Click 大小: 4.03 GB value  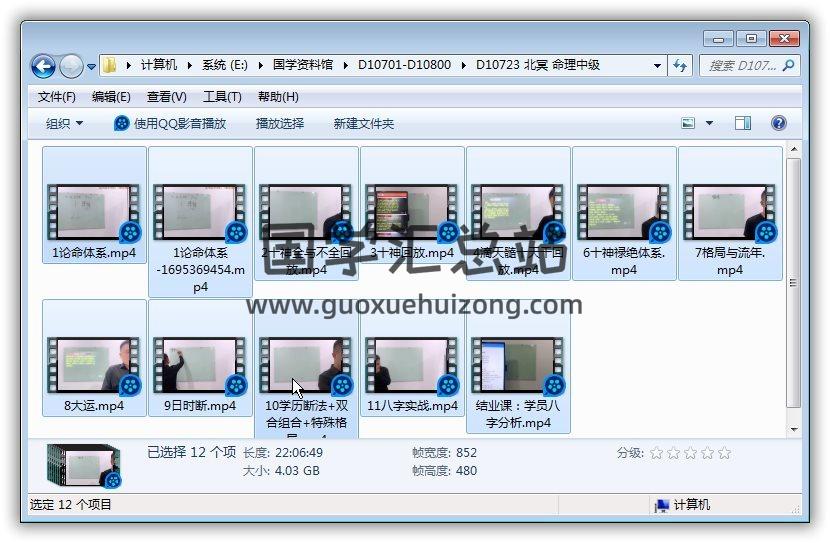(x=297, y=471)
